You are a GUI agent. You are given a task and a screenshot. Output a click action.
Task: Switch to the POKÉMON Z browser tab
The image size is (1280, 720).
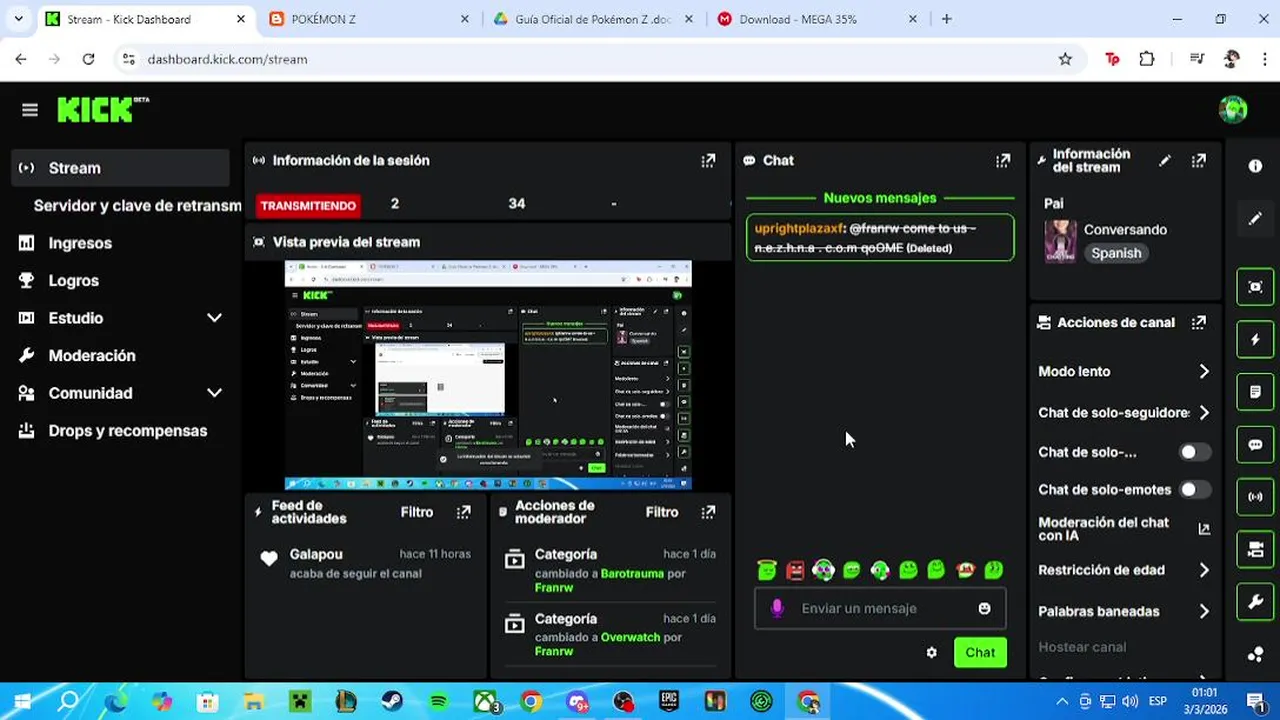[370, 19]
